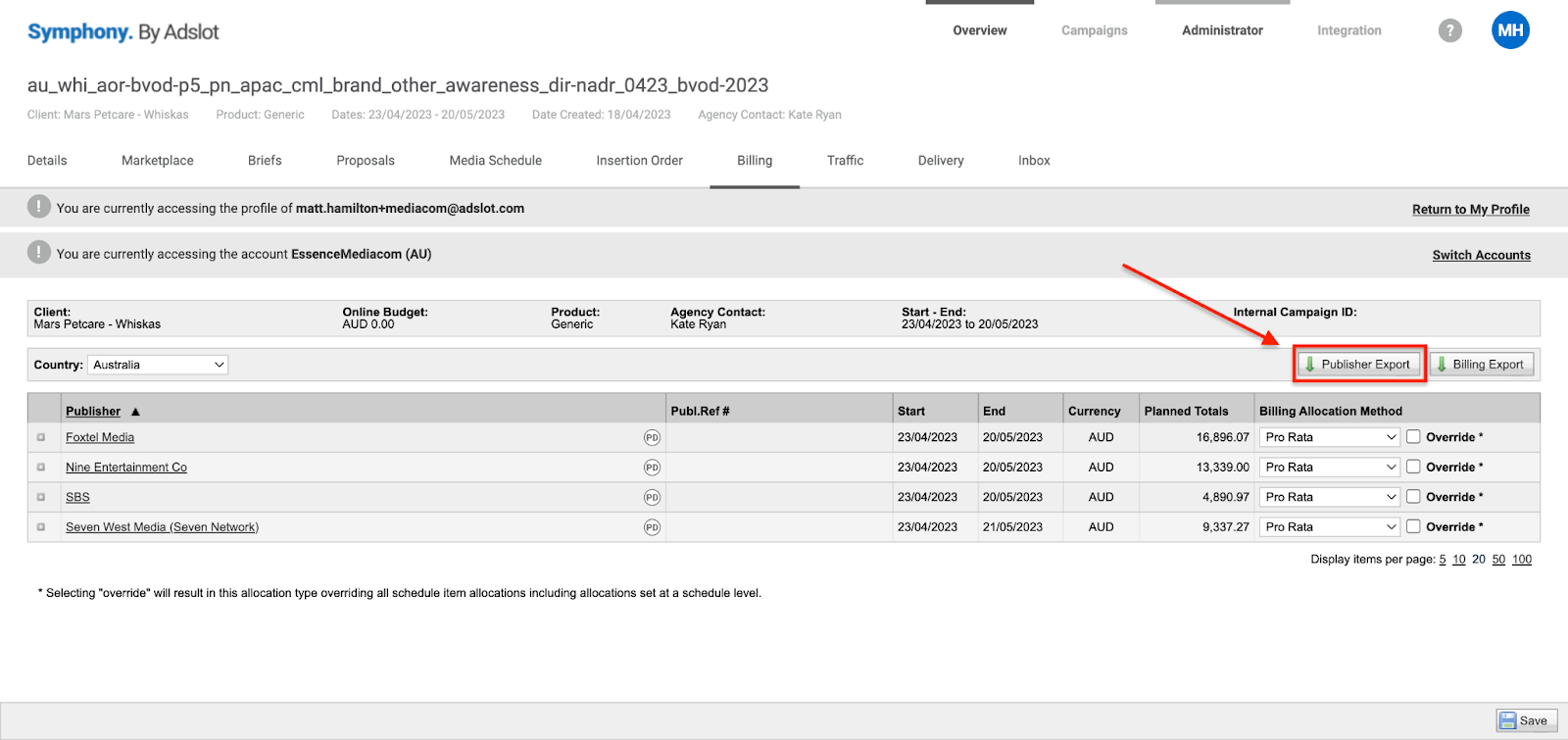Expand the Nine Entertainment Co row
This screenshot has width=1568, height=740.
pos(41,468)
